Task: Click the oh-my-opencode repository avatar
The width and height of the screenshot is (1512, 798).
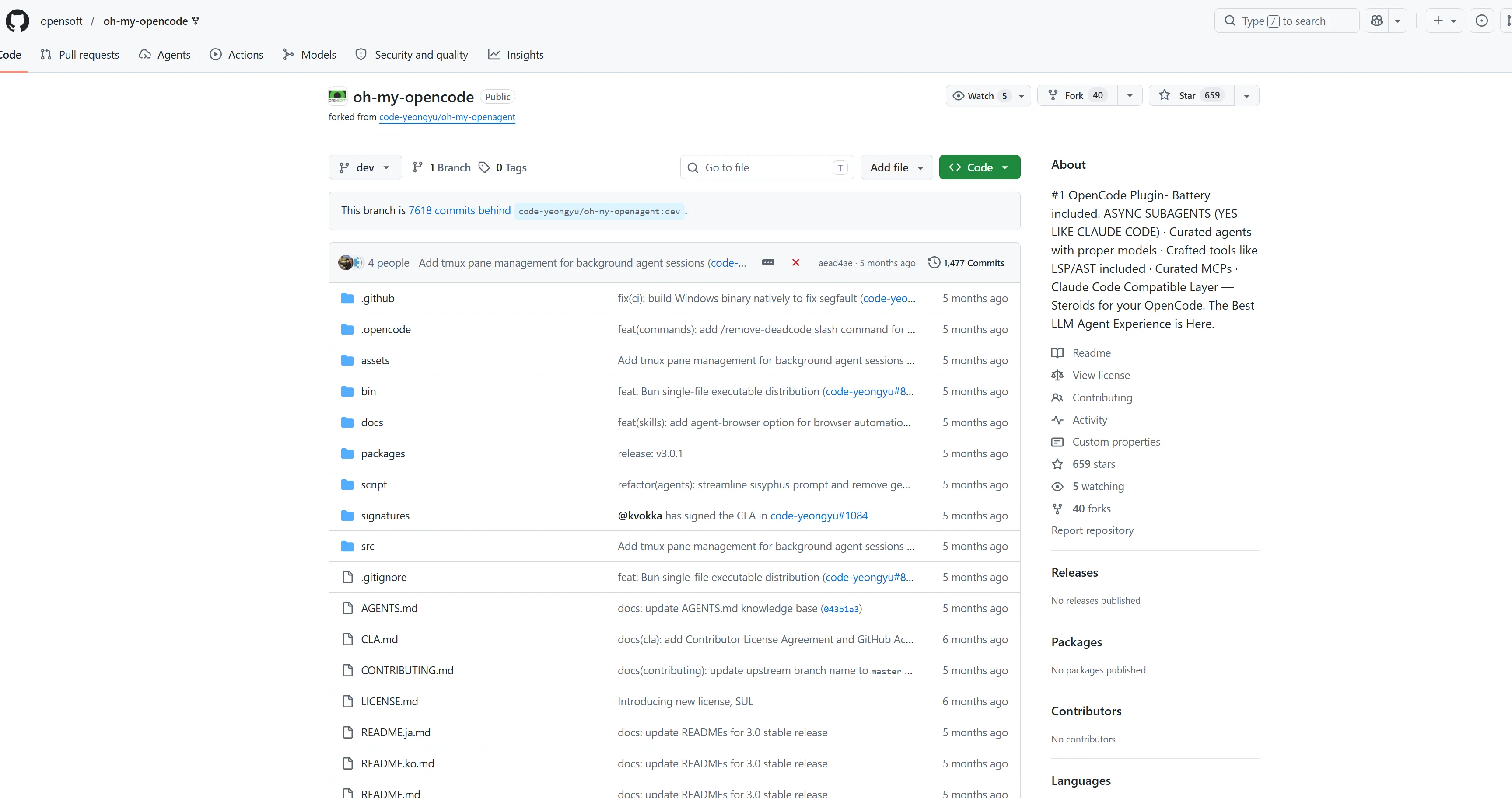Action: point(337,96)
